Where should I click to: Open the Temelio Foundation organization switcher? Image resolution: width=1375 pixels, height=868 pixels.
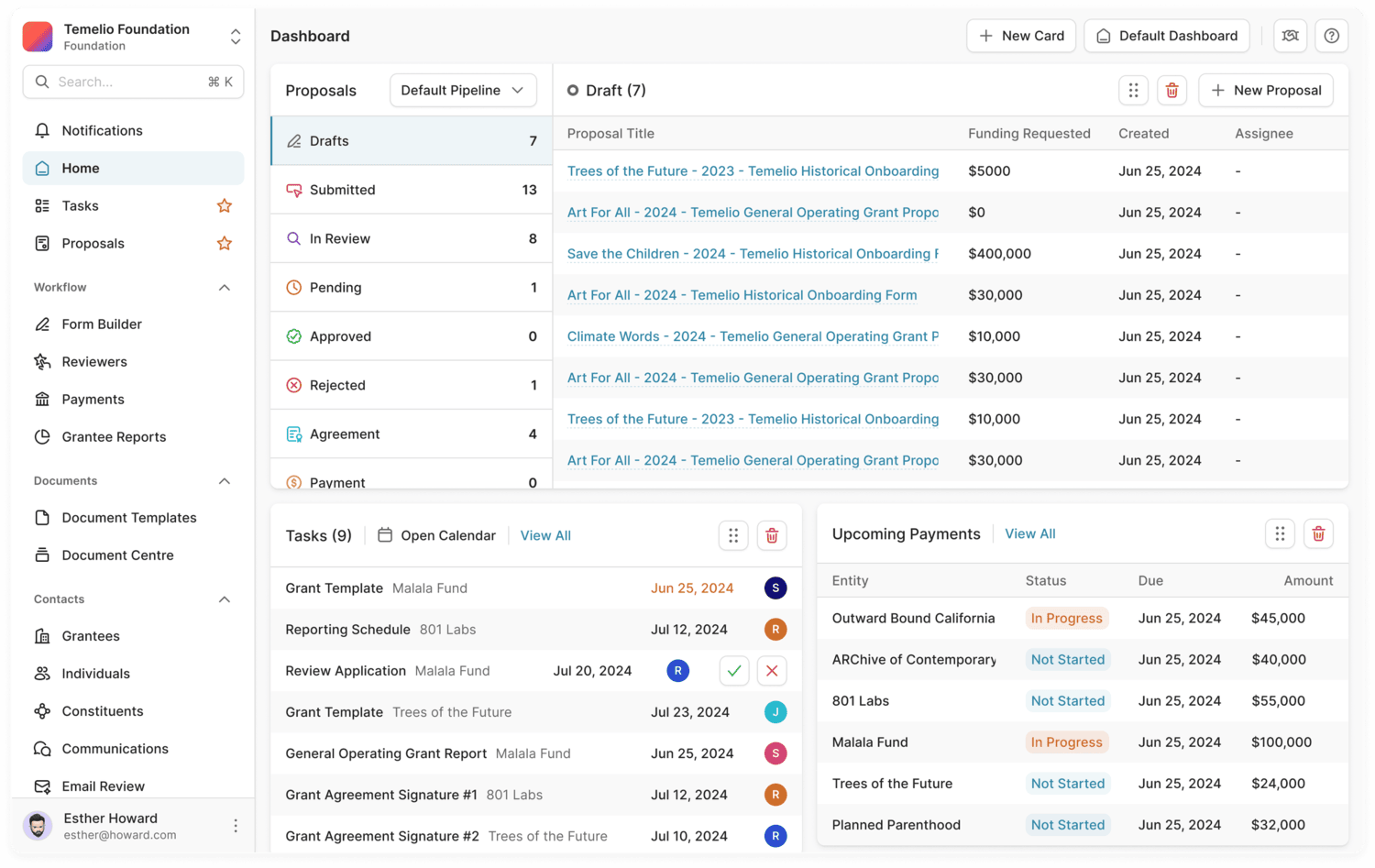pos(236,36)
